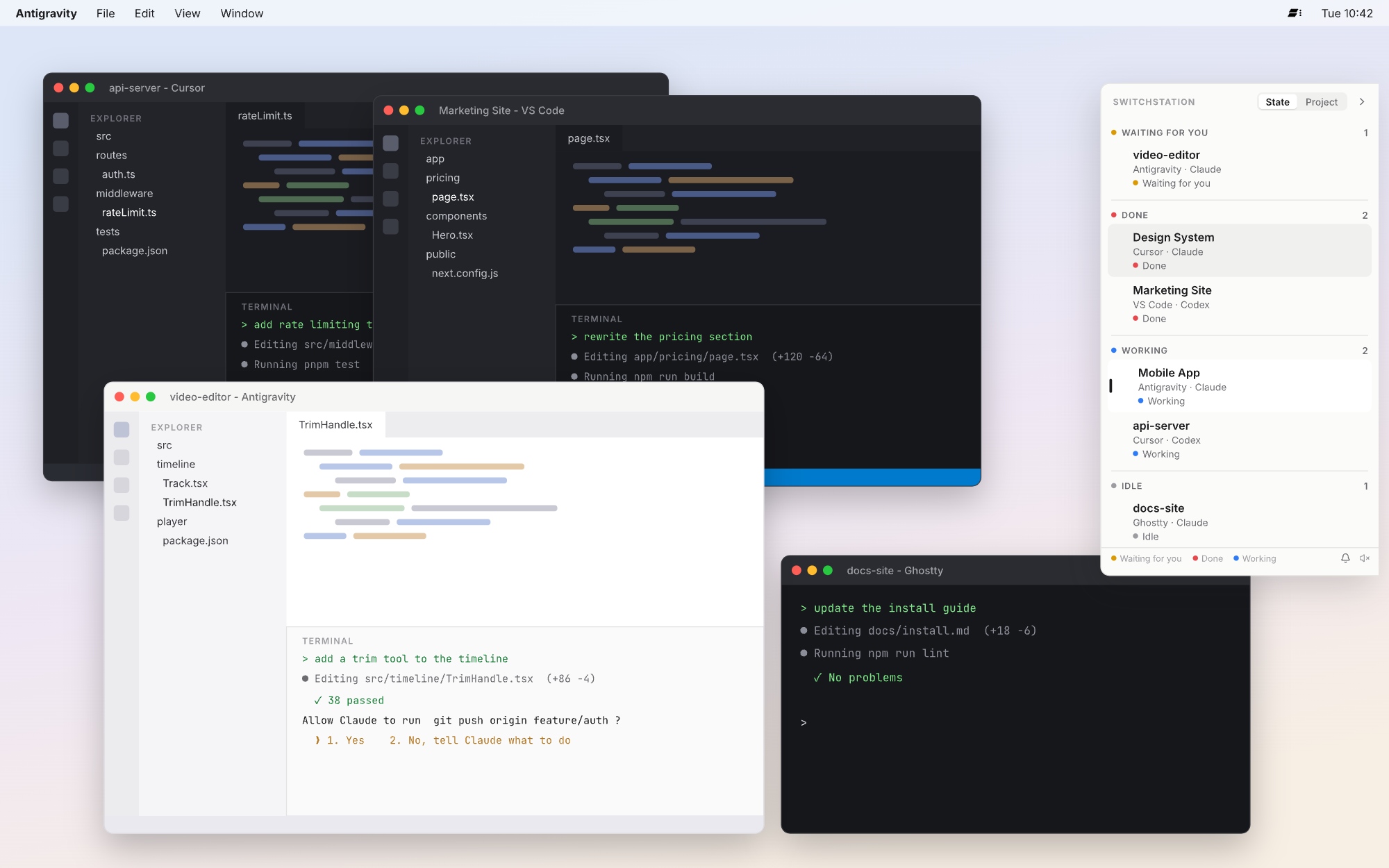Click the bell notification icon in Switchstation
The height and width of the screenshot is (868, 1389).
1345,558
